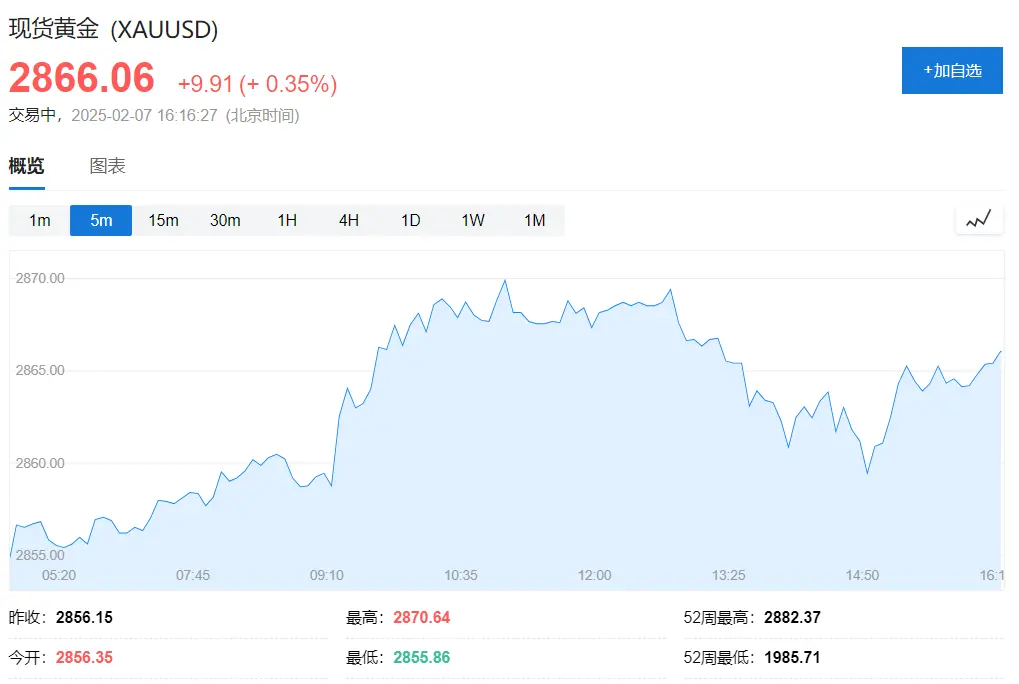The width and height of the screenshot is (1019, 684).
Task: Switch to the 1D daily chart
Action: click(411, 220)
